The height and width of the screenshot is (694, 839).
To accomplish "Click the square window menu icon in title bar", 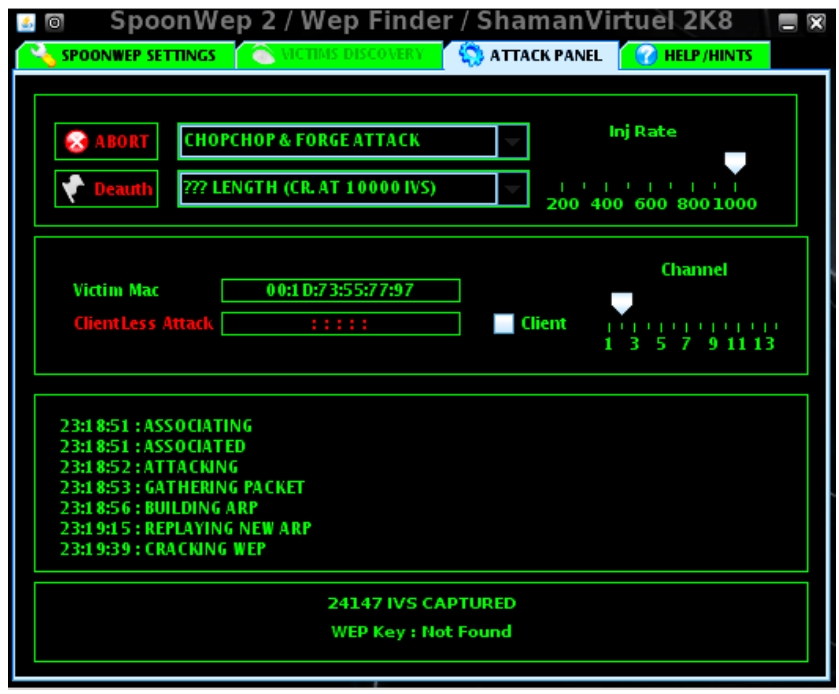I will 55,22.
